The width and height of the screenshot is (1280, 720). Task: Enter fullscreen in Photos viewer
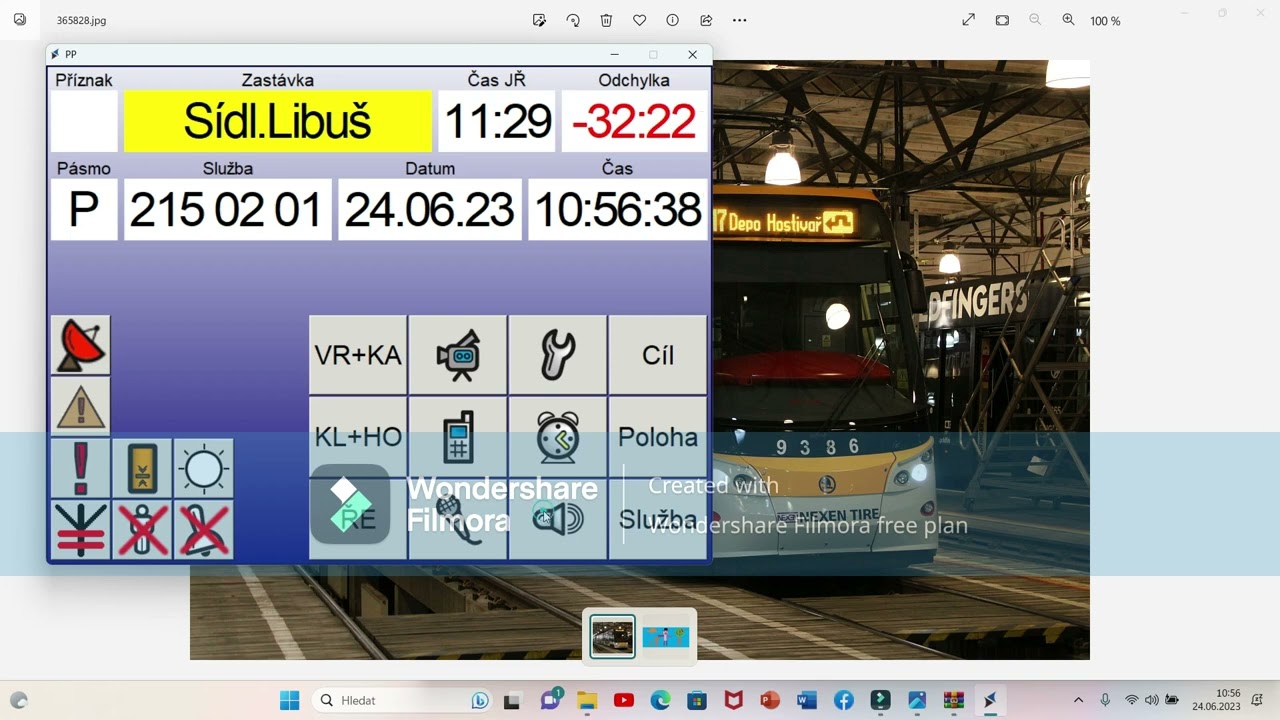[968, 20]
